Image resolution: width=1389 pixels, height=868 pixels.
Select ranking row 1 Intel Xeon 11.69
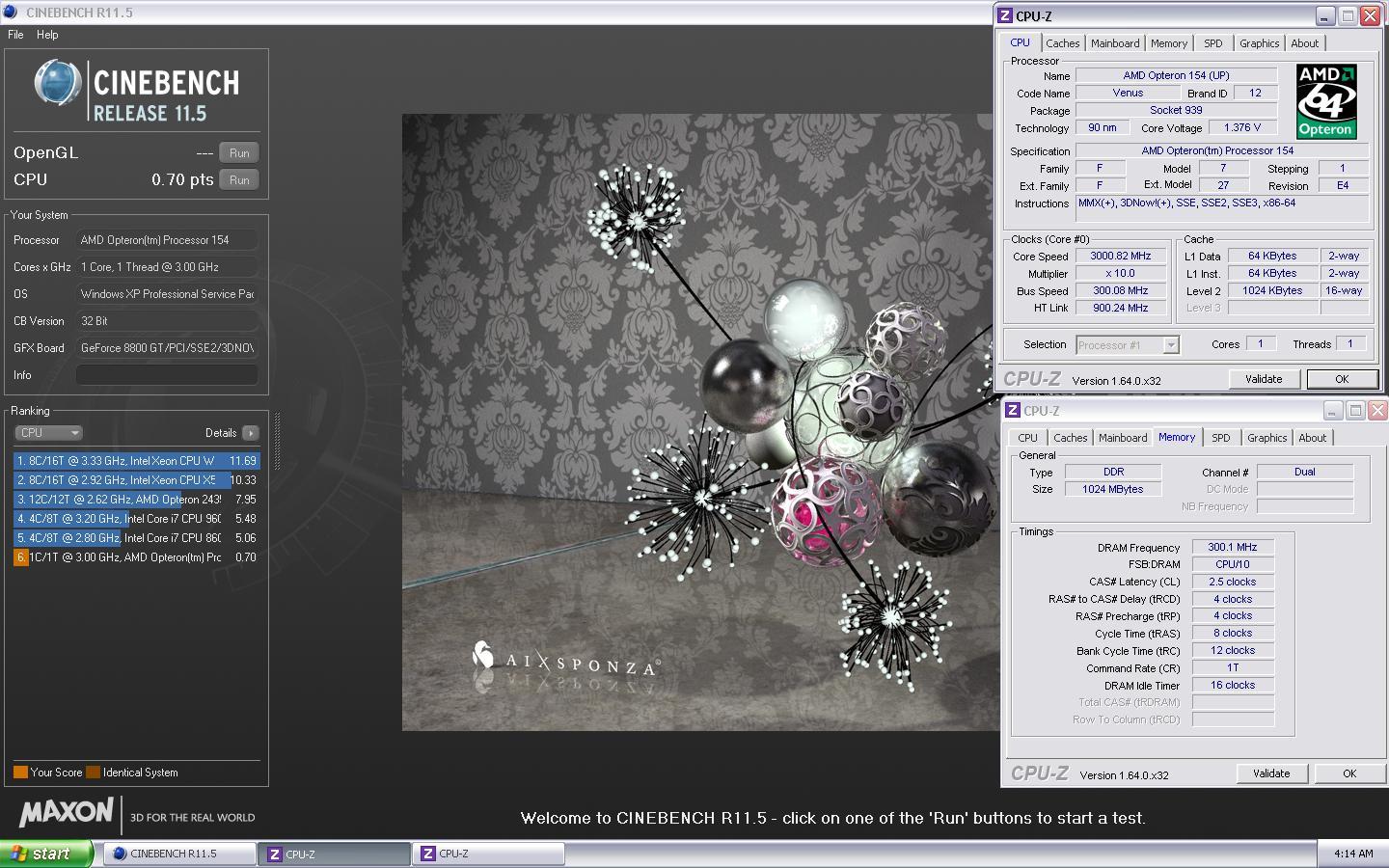pyautogui.click(x=136, y=461)
